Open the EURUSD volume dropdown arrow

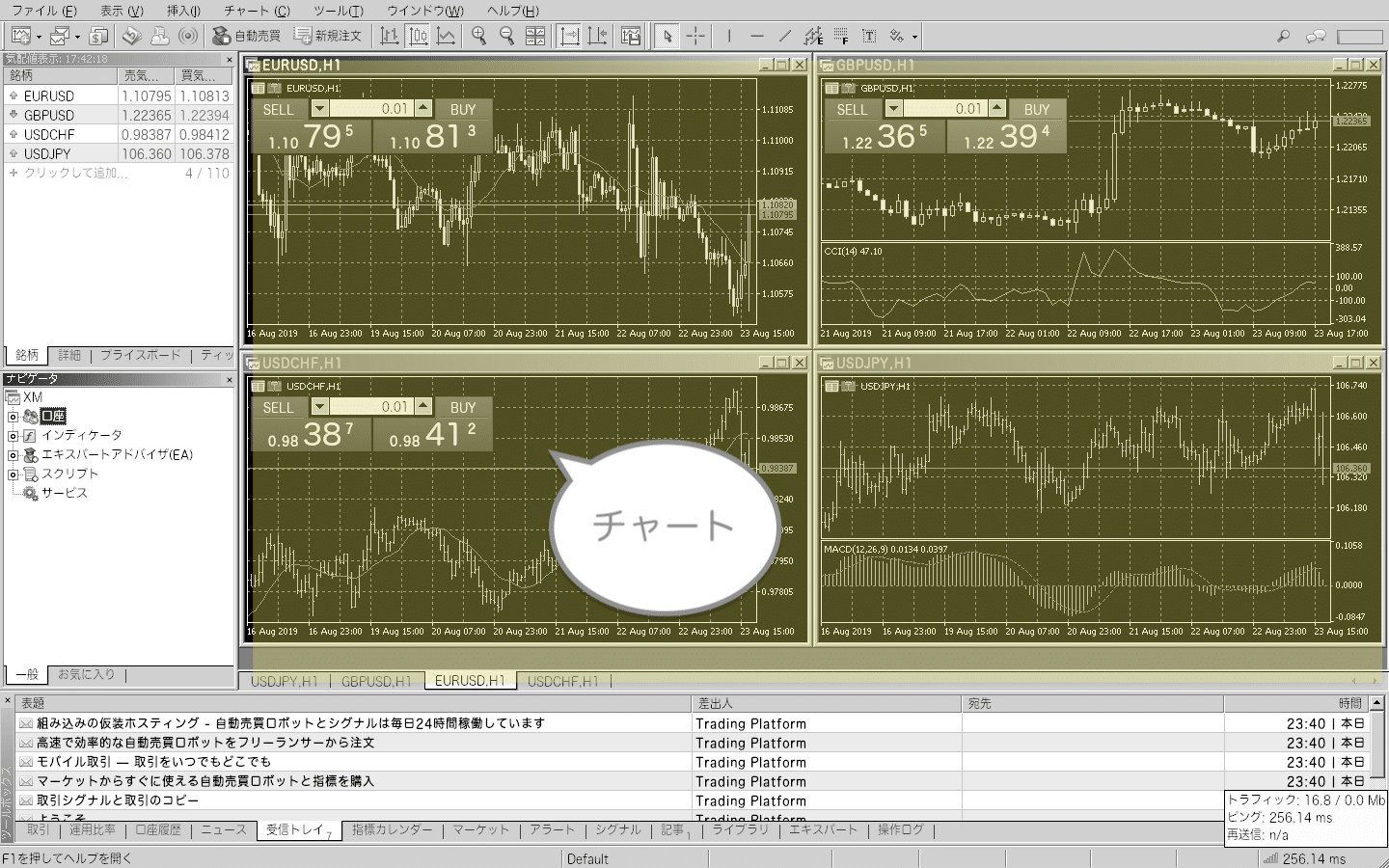pos(320,109)
